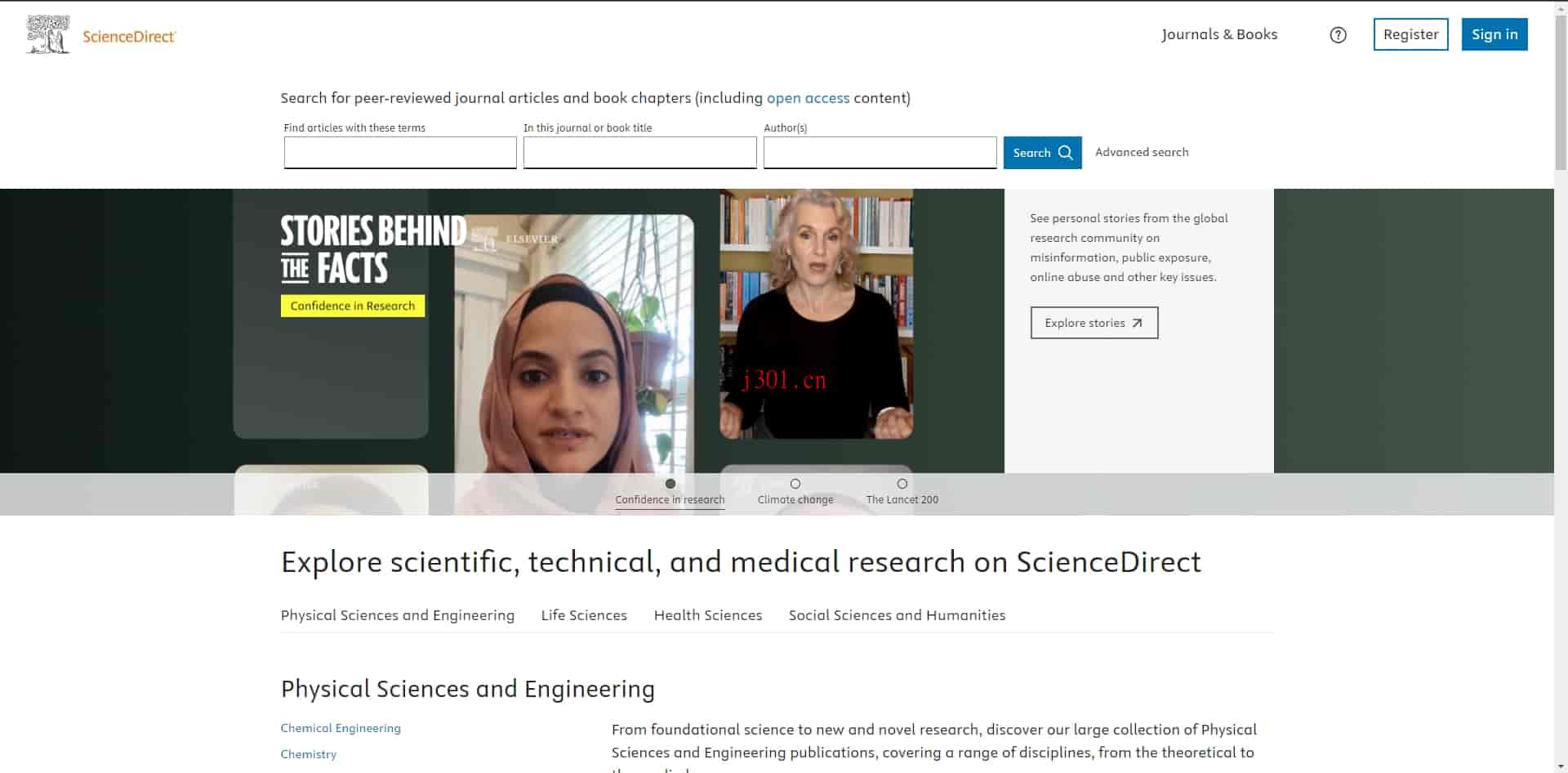
Task: Open the help question mark icon
Action: pyautogui.click(x=1338, y=35)
